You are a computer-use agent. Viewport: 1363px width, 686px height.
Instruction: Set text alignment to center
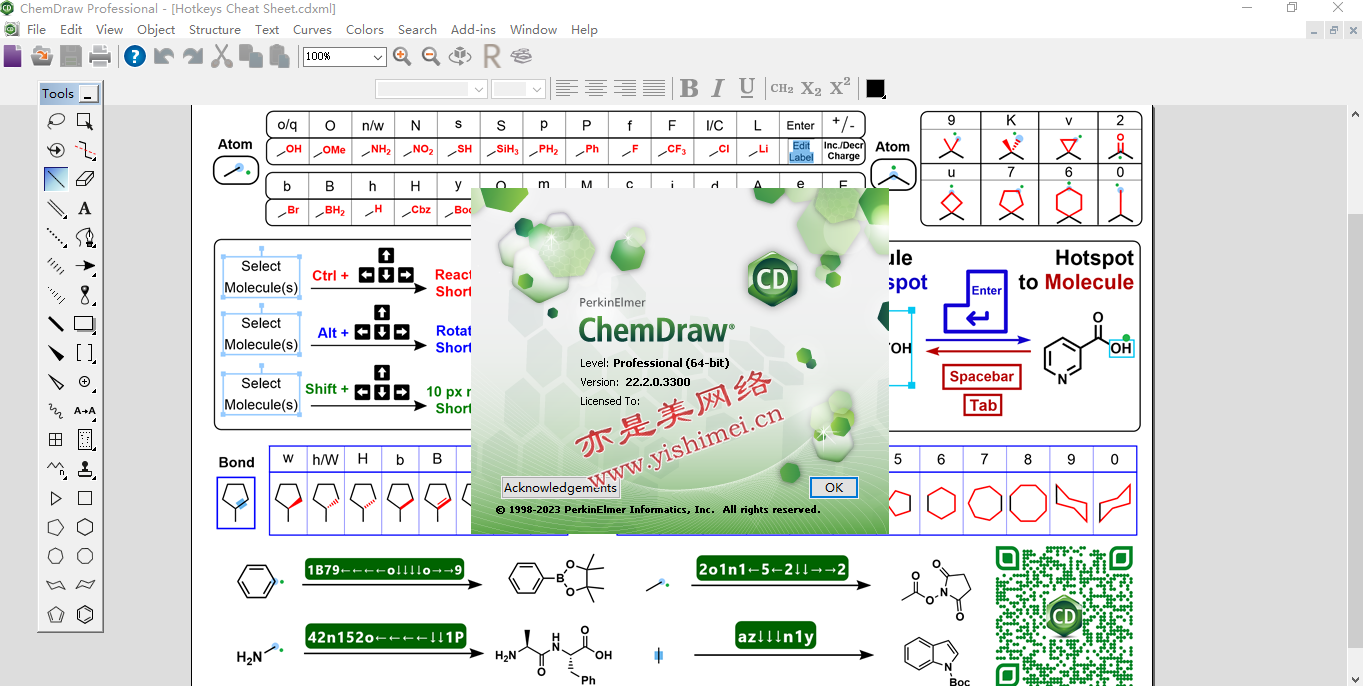coord(596,88)
